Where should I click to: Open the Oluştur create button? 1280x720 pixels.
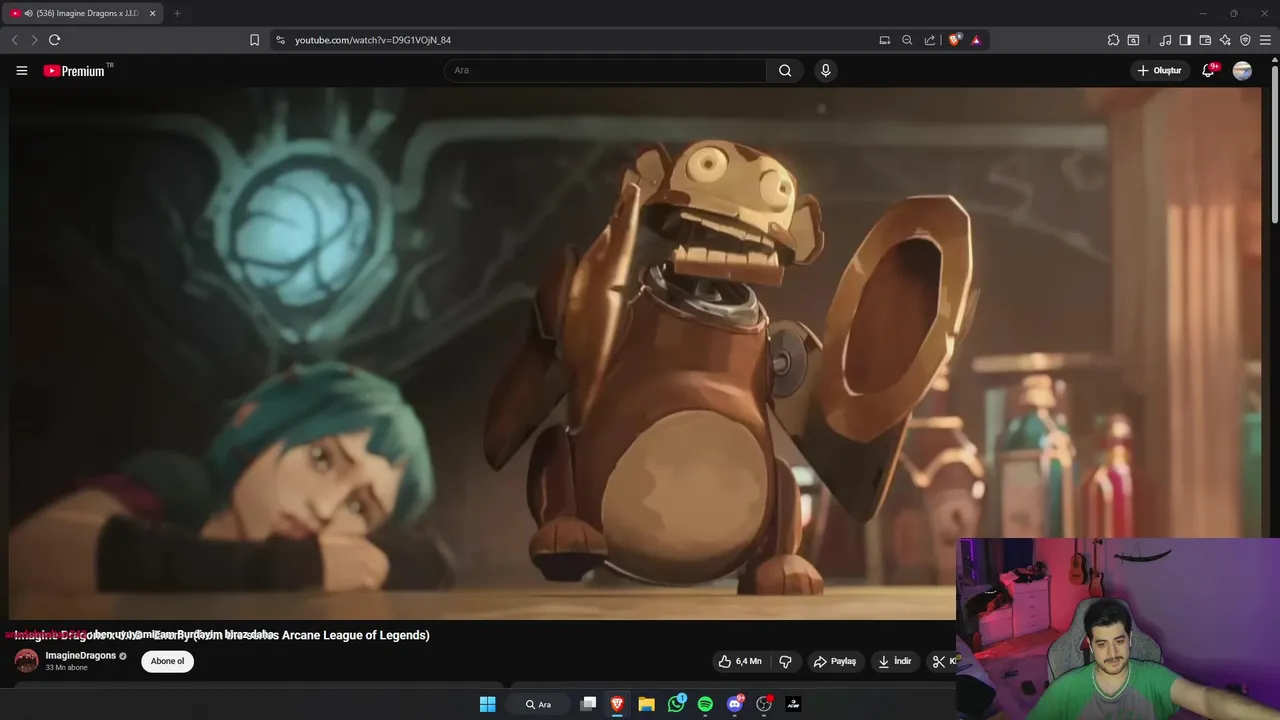click(x=1159, y=70)
